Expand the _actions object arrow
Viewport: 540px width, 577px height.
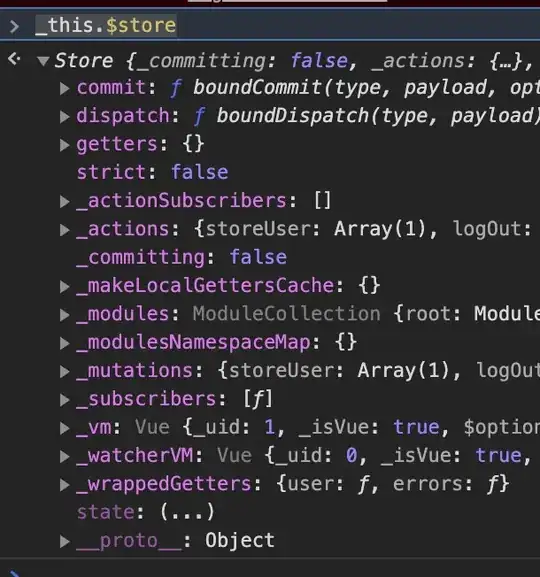click(65, 230)
